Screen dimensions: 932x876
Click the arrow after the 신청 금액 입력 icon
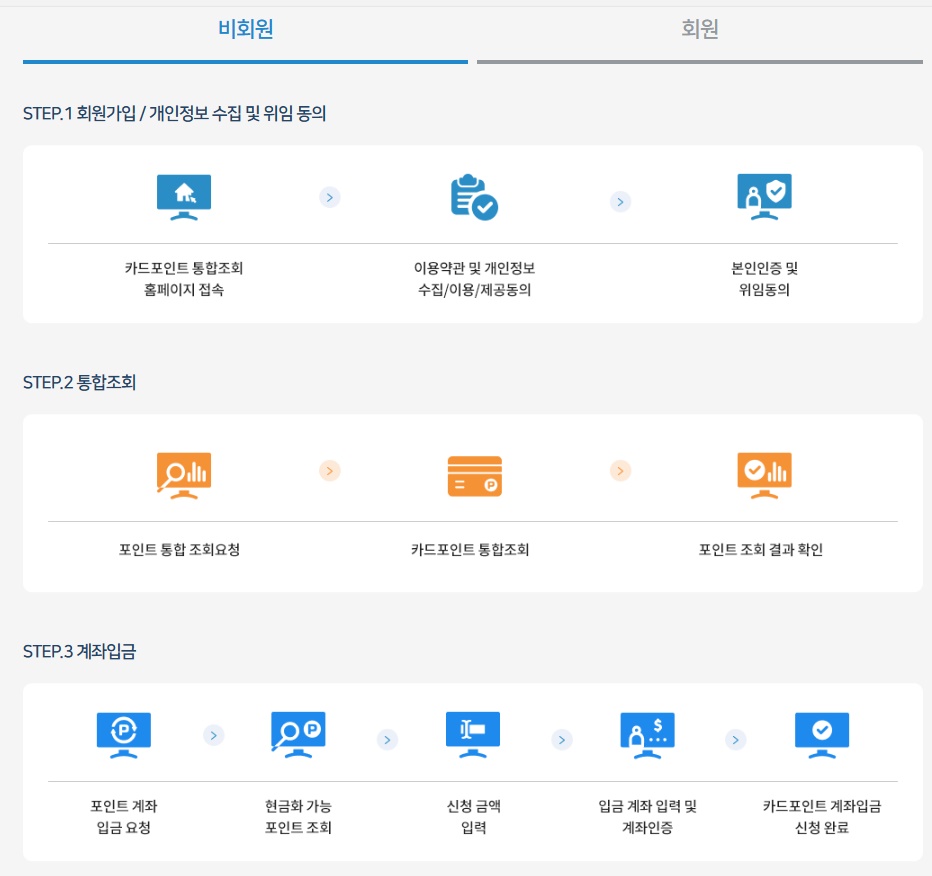[562, 740]
